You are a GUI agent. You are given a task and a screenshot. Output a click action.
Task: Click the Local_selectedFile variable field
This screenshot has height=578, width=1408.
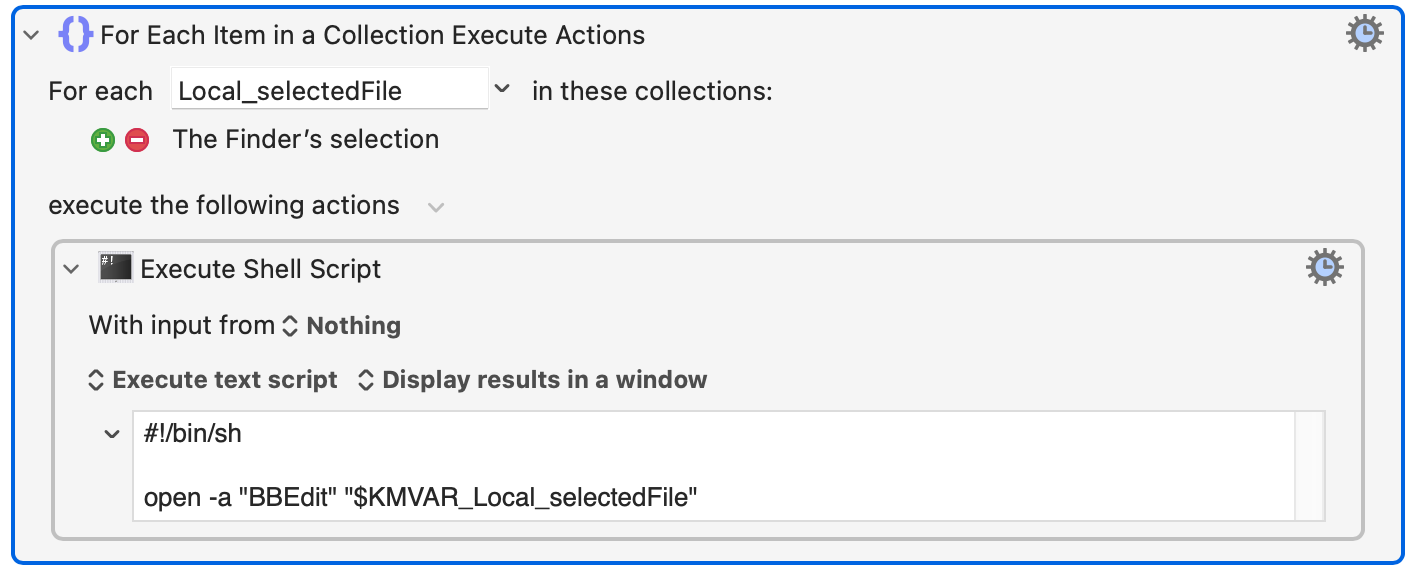[330, 91]
